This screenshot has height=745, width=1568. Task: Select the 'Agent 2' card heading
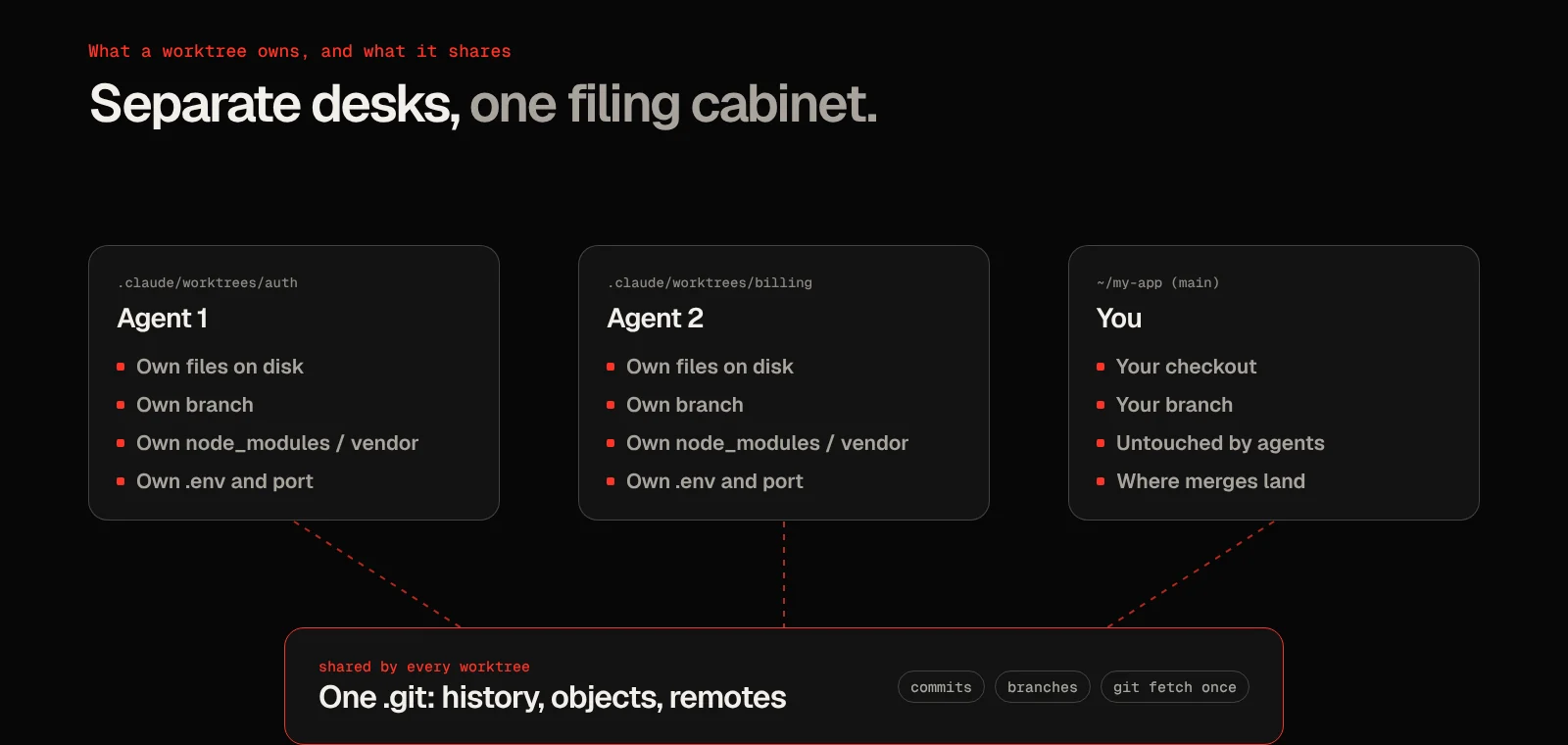pos(656,319)
